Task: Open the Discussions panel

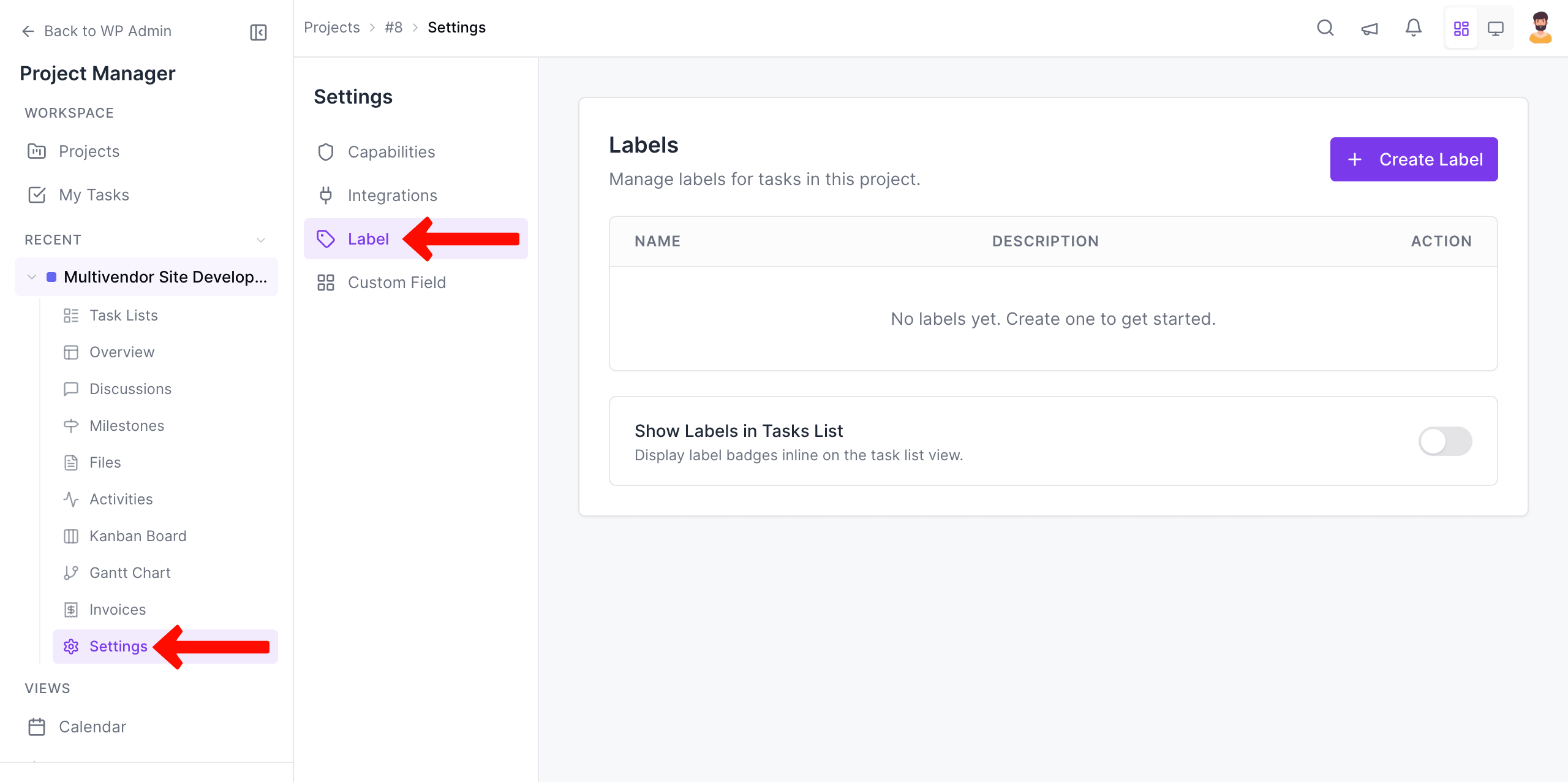Action: tap(130, 389)
